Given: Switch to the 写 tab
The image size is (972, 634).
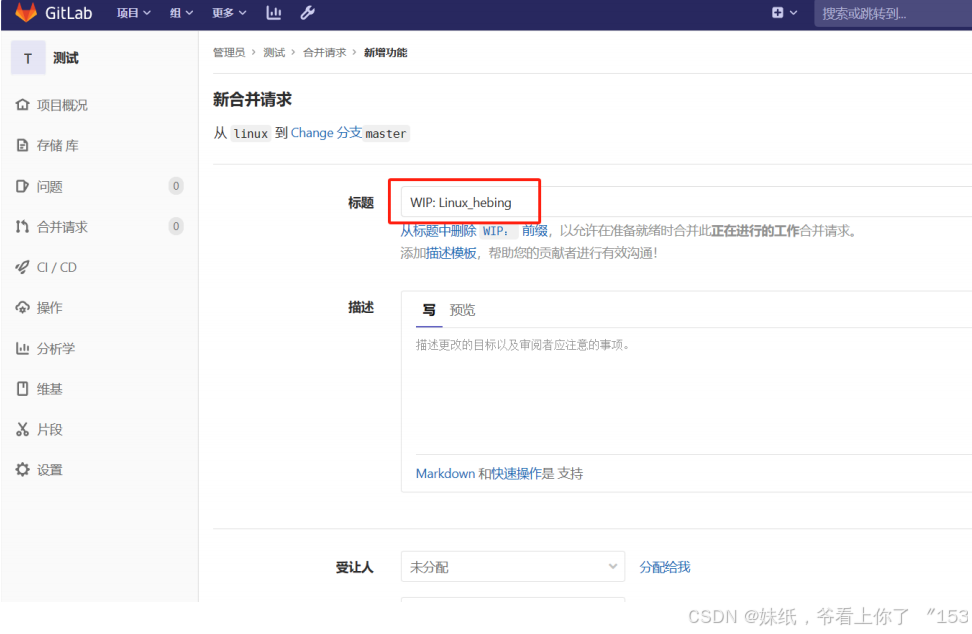Looking at the screenshot, I should tap(429, 309).
